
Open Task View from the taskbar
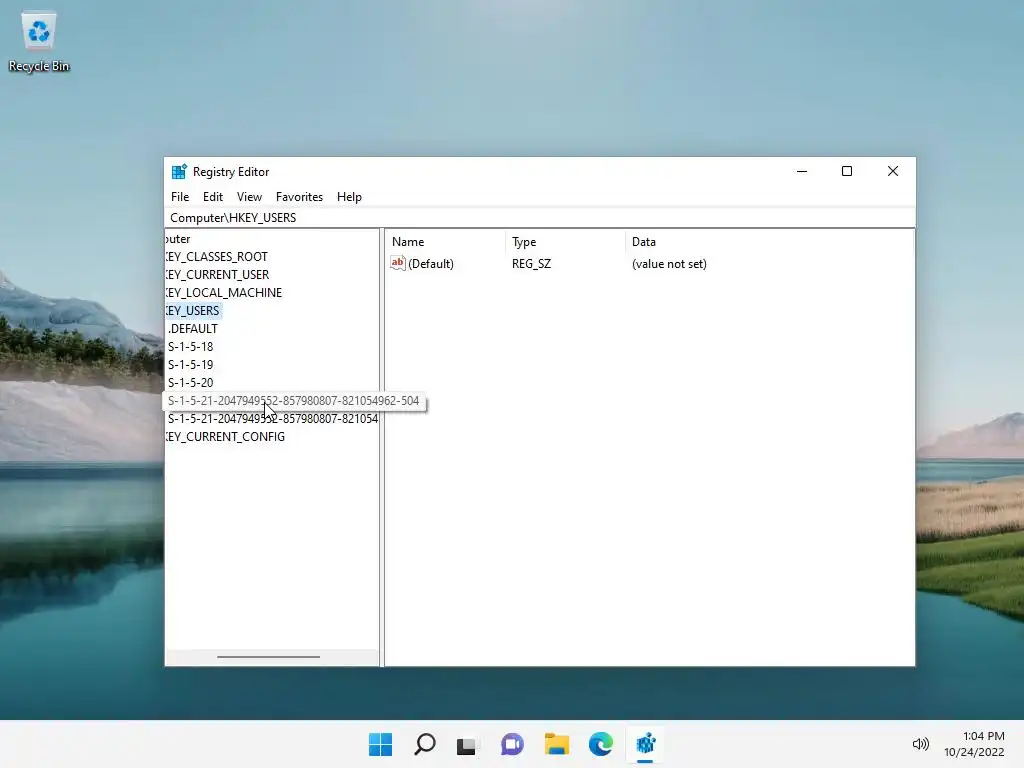466,744
